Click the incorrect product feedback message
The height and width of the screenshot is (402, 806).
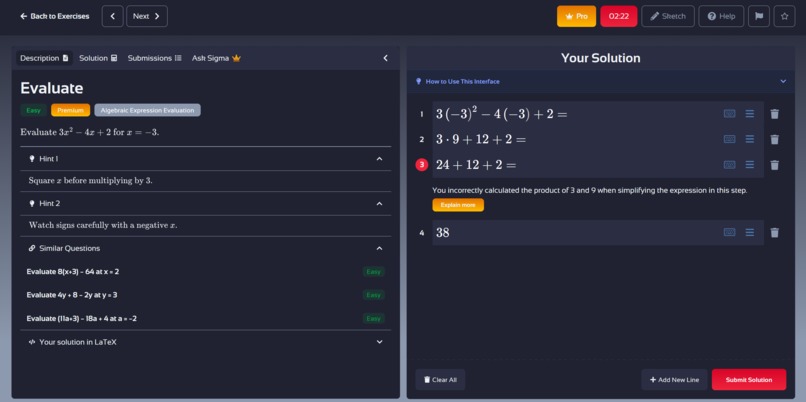[x=590, y=190]
